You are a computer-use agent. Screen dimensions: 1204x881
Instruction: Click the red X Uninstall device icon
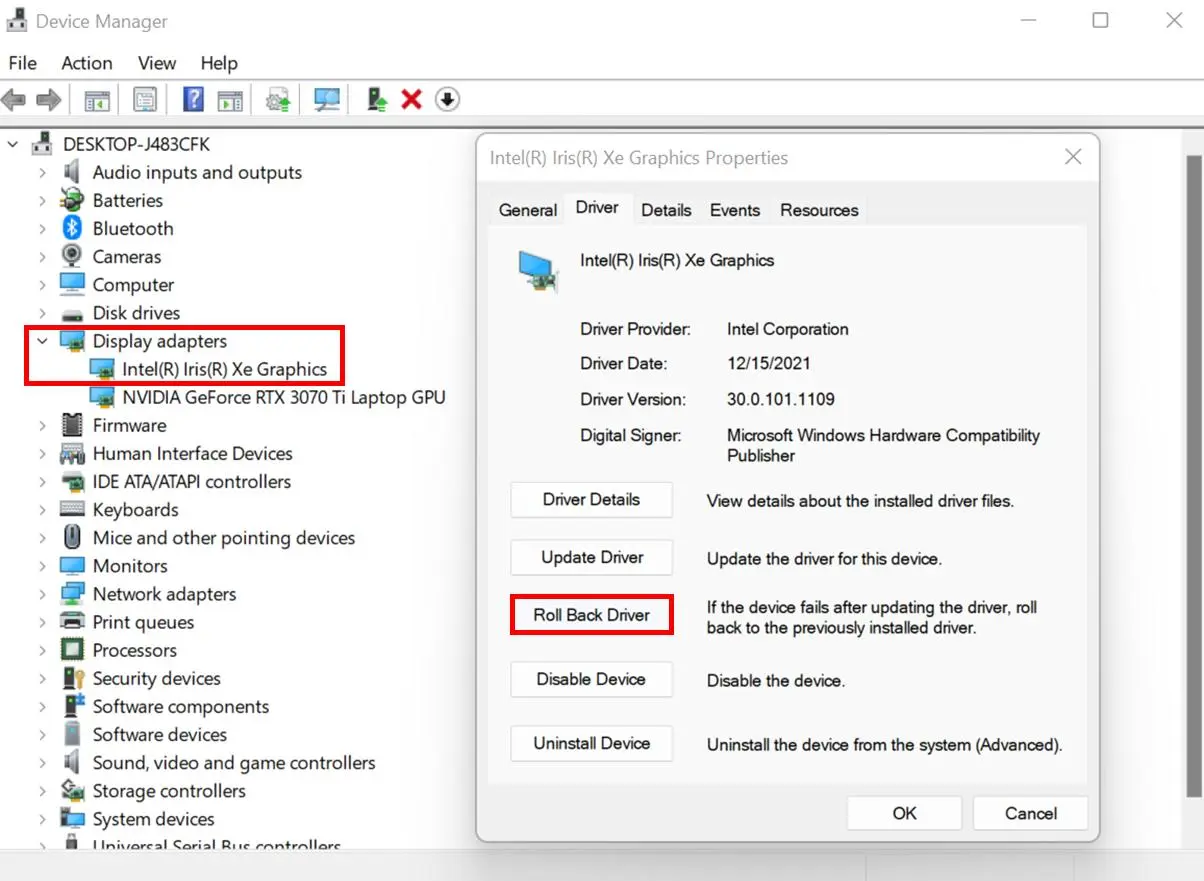(x=411, y=100)
